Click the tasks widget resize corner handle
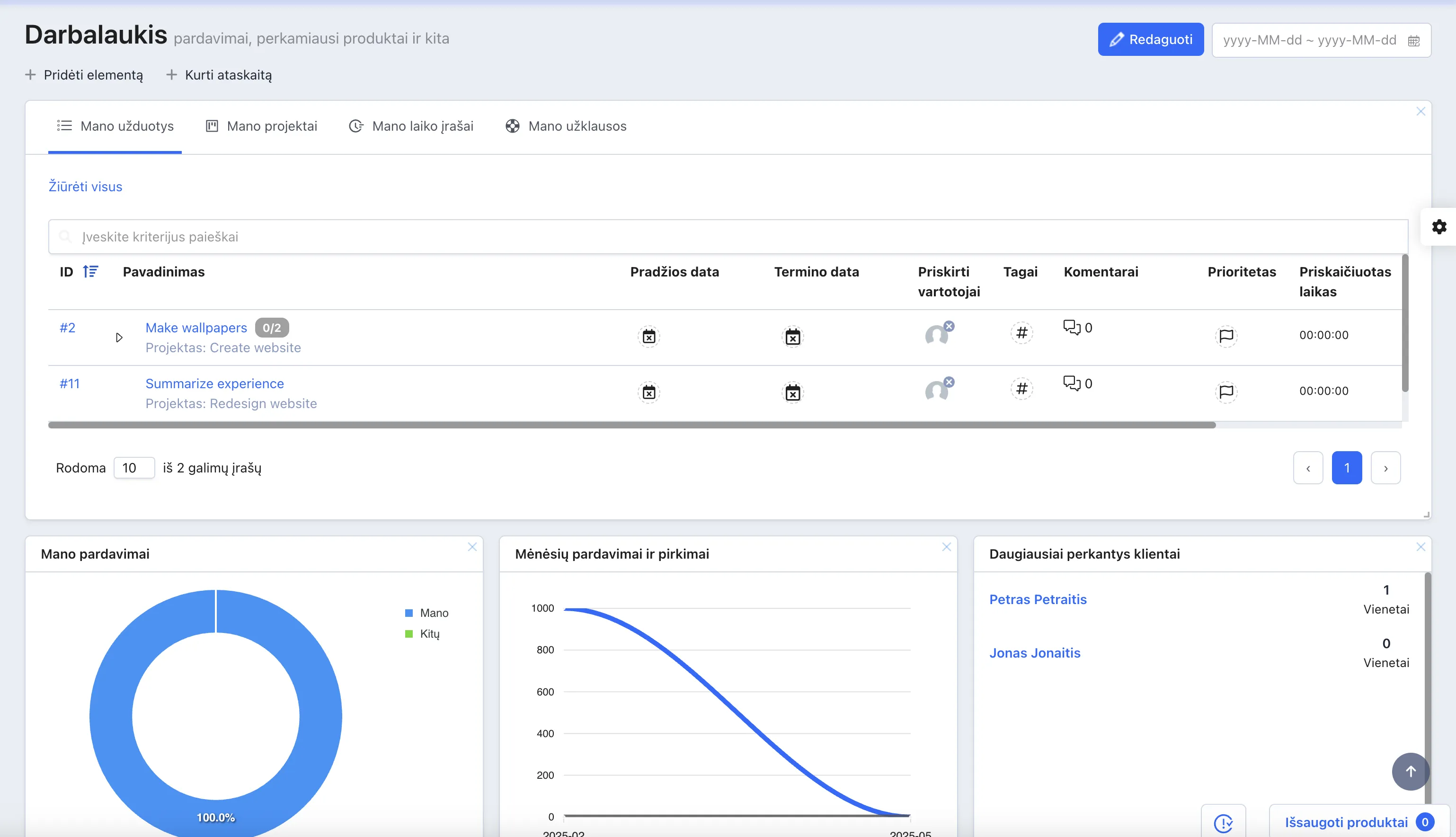The width and height of the screenshot is (1456, 837). (1426, 515)
